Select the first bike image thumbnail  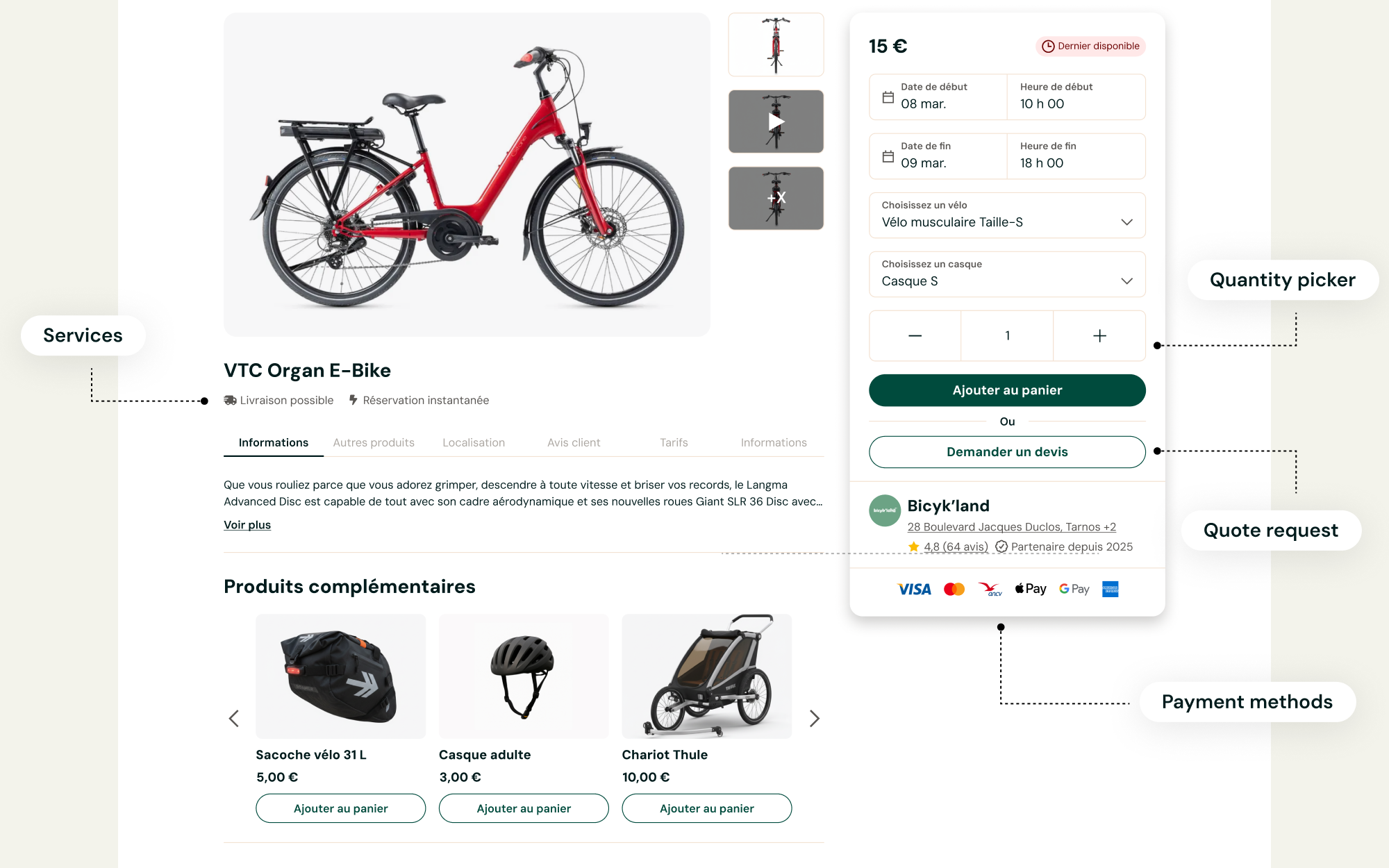click(x=776, y=44)
